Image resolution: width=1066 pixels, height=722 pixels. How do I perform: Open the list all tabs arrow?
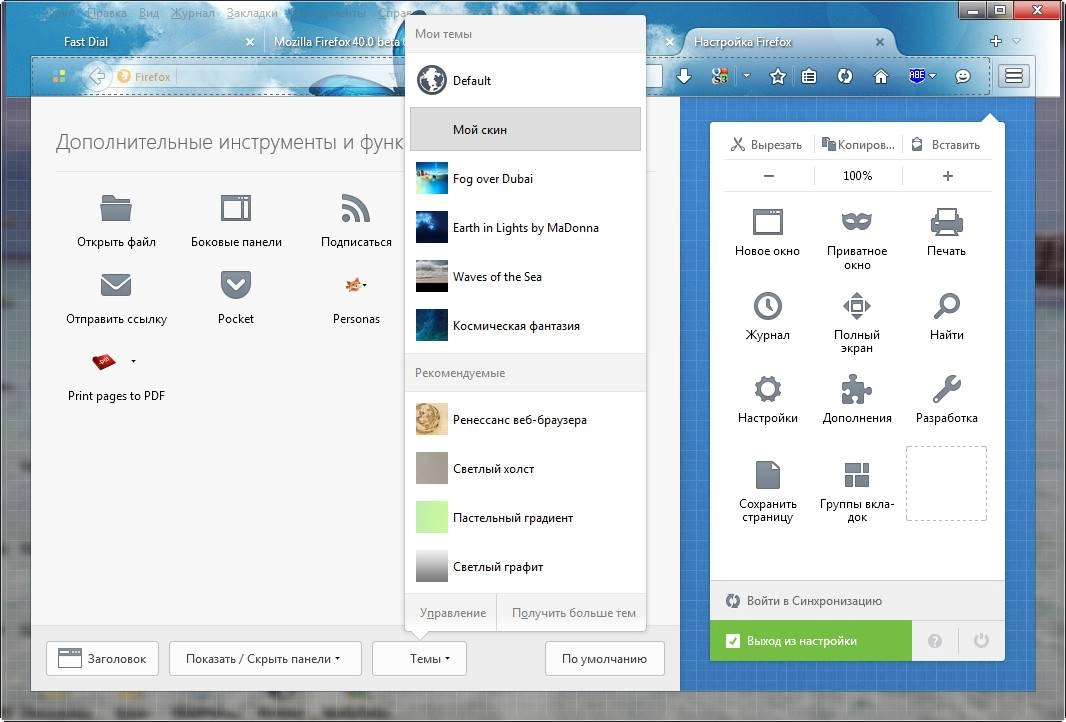pyautogui.click(x=1017, y=41)
